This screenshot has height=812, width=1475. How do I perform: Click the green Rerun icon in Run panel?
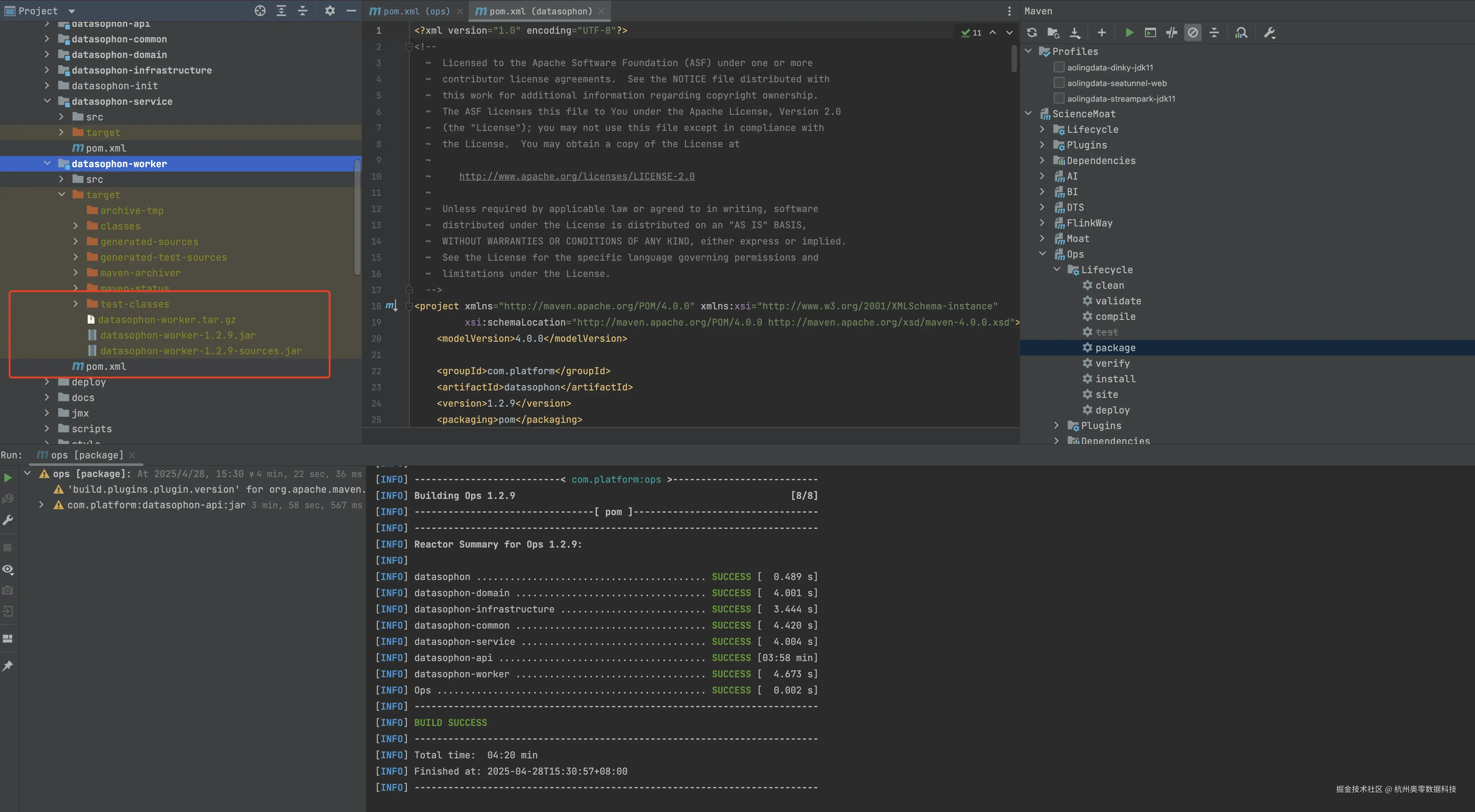click(8, 477)
